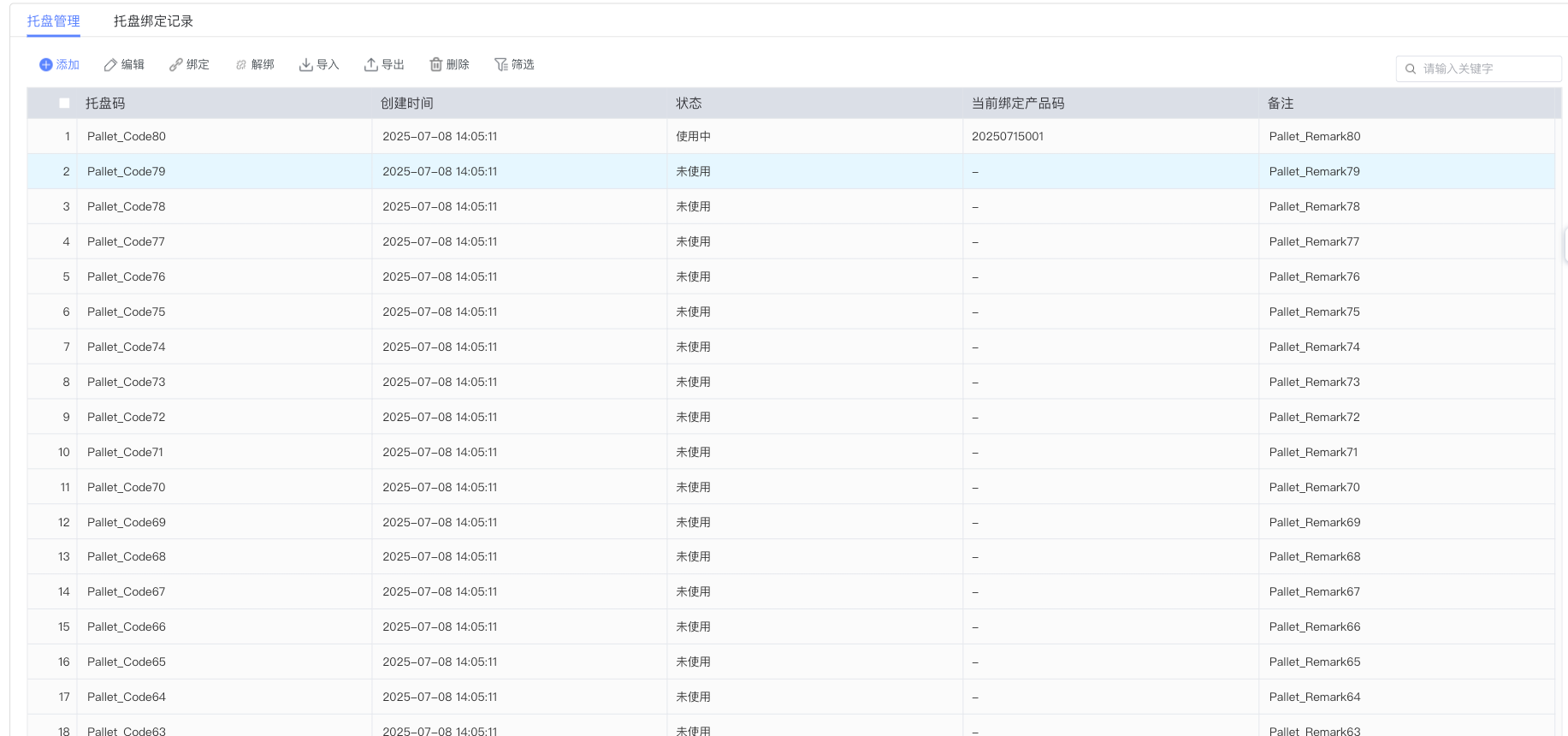Click the Bind (绑定) link icon

(x=175, y=65)
